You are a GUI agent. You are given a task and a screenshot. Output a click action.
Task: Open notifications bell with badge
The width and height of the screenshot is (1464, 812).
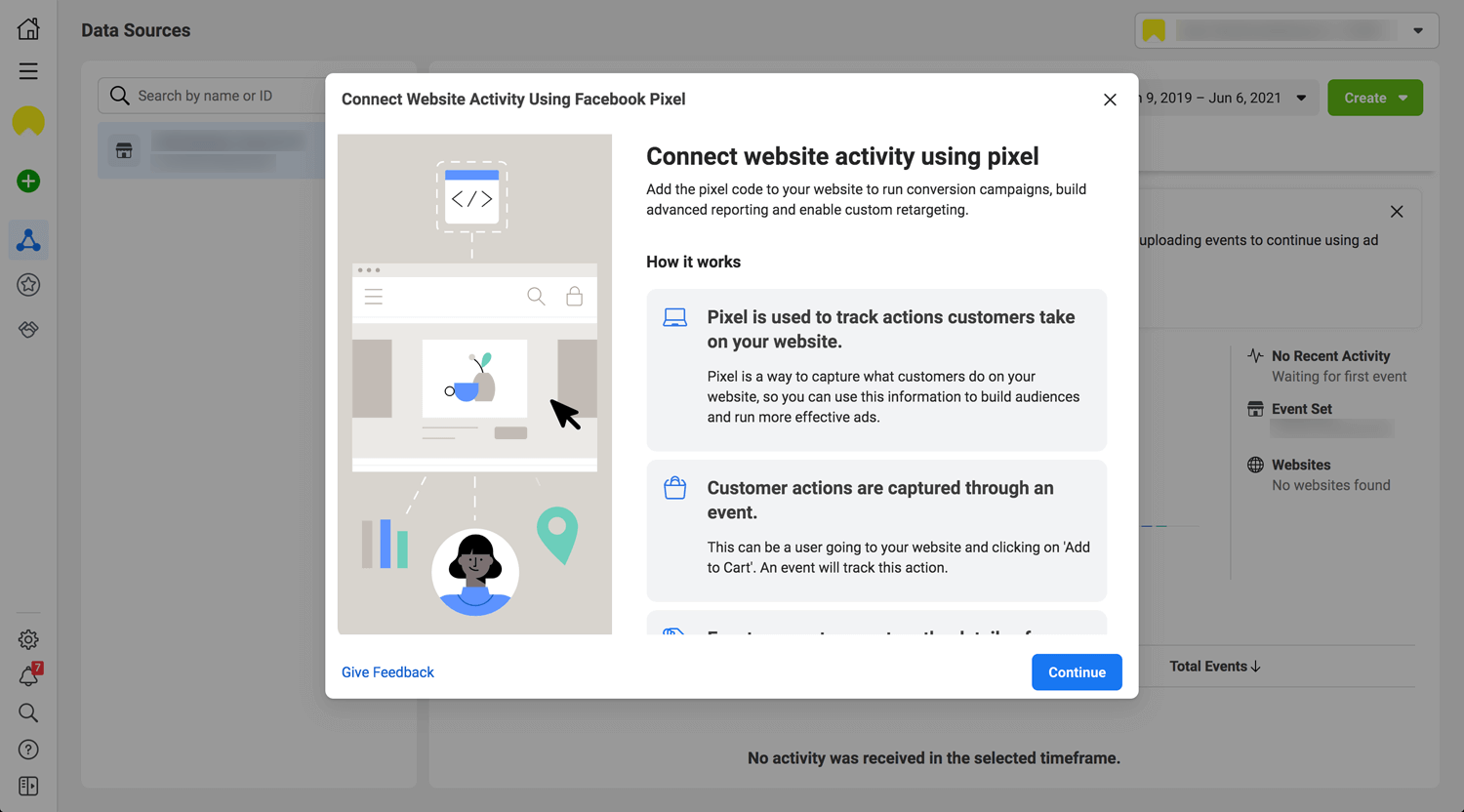[29, 675]
